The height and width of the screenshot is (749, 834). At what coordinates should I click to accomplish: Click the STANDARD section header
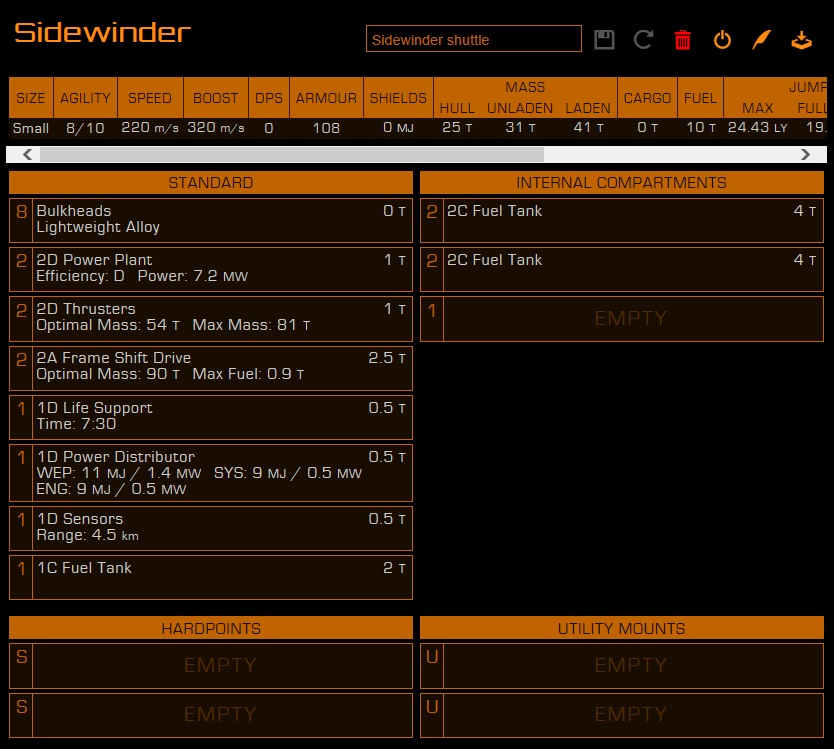coord(211,182)
